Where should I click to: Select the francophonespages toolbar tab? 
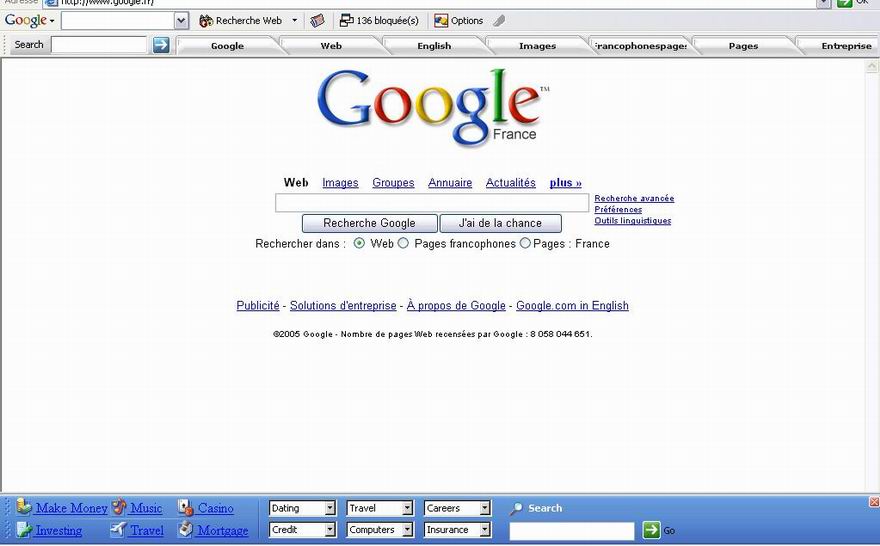tap(640, 46)
